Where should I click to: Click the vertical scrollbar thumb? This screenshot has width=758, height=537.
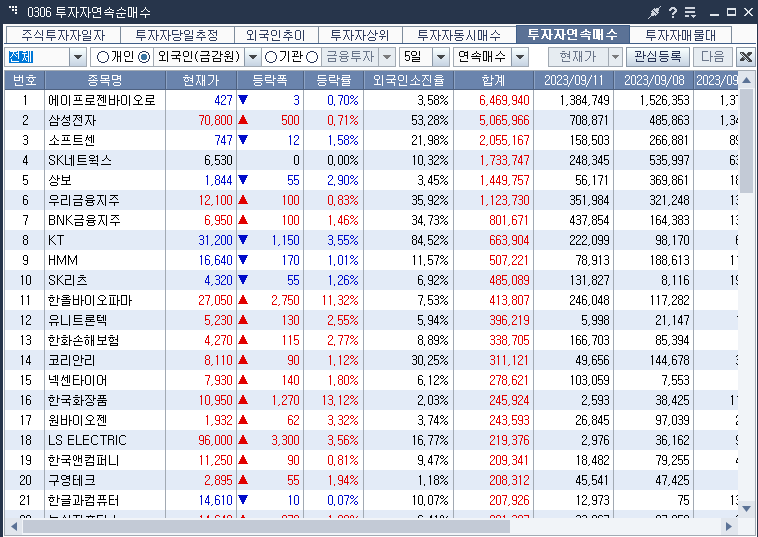pos(746,140)
